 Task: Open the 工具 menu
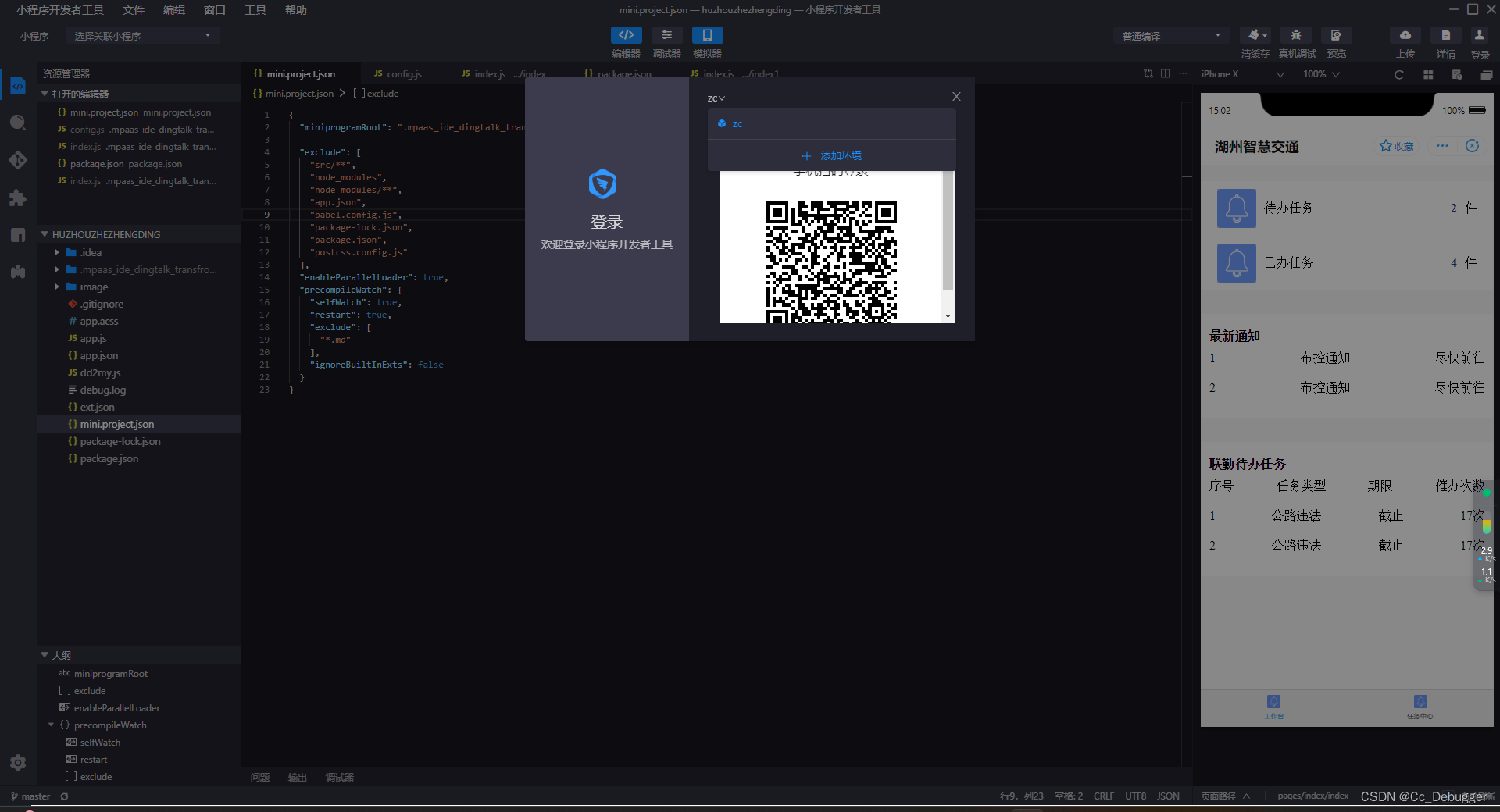coord(255,10)
